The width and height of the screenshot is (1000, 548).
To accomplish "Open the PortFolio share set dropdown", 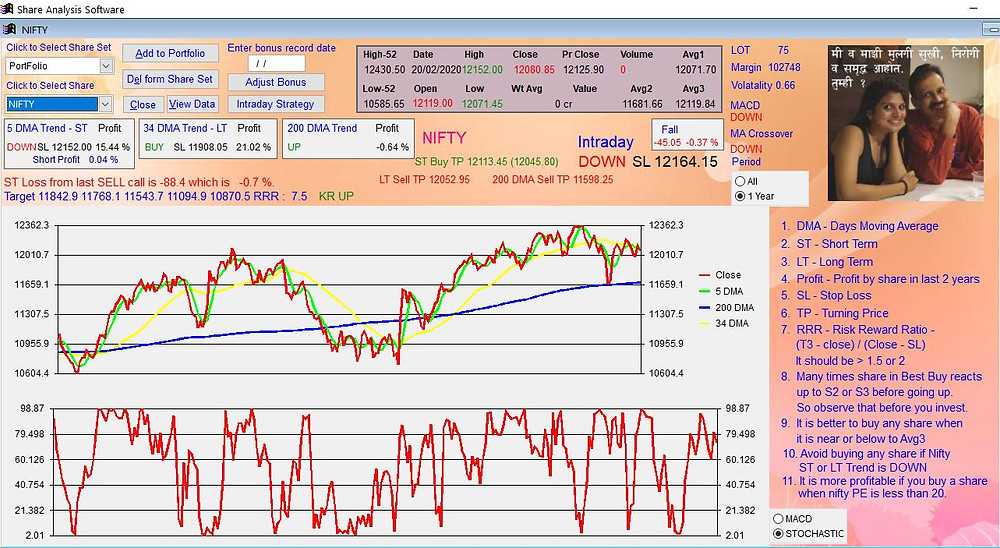I will [x=106, y=66].
